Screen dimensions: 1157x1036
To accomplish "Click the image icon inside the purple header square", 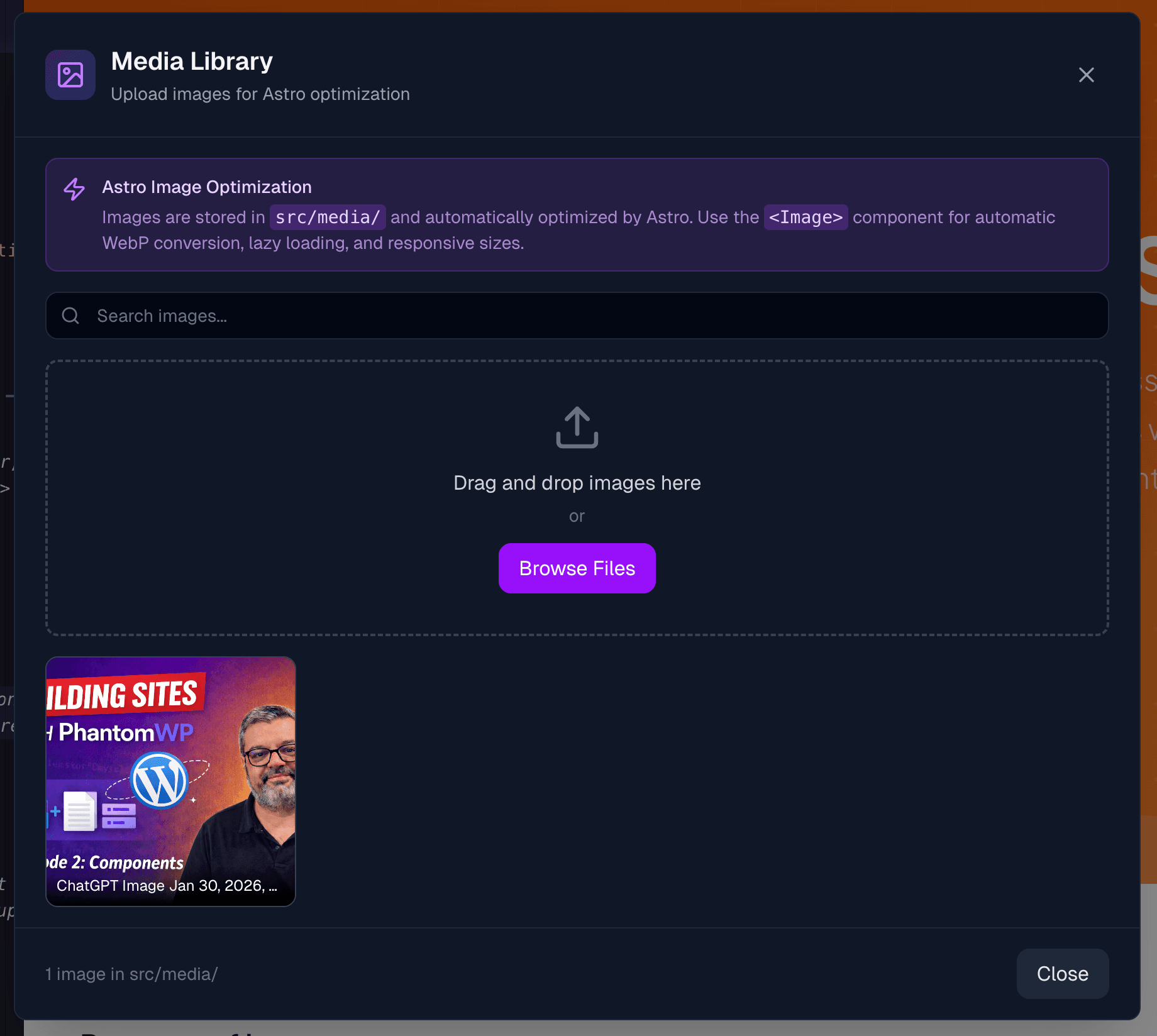I will (x=70, y=75).
